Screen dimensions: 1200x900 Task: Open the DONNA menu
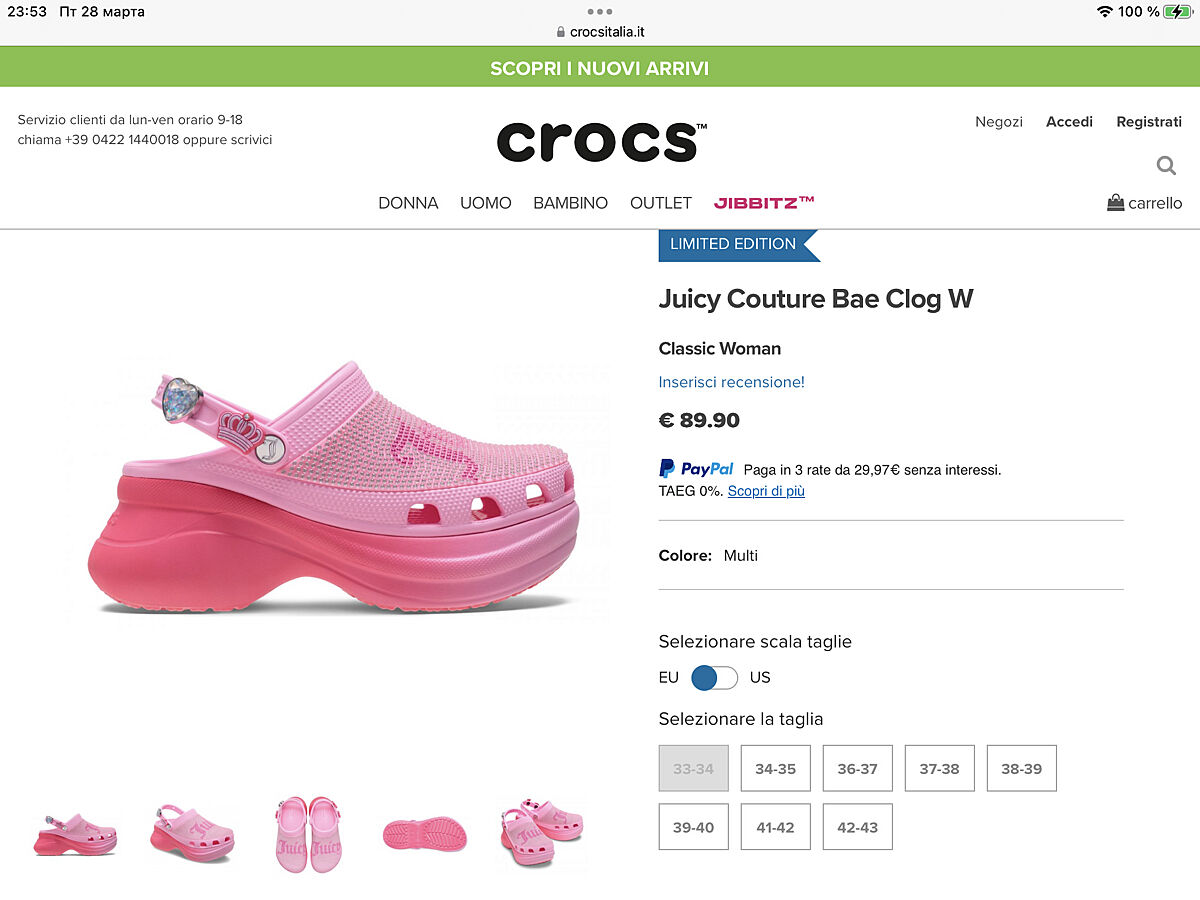(x=408, y=203)
